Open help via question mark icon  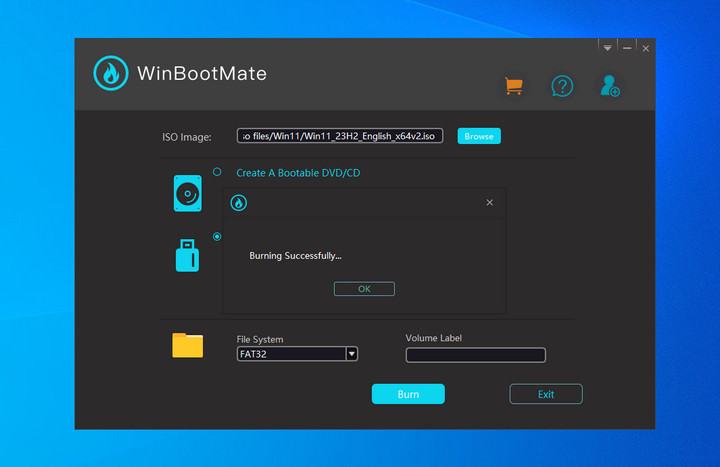(x=562, y=86)
